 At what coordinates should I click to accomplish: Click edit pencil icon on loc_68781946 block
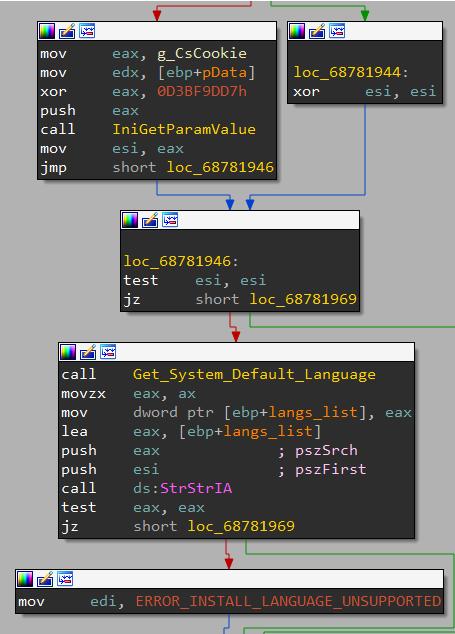[150, 220]
